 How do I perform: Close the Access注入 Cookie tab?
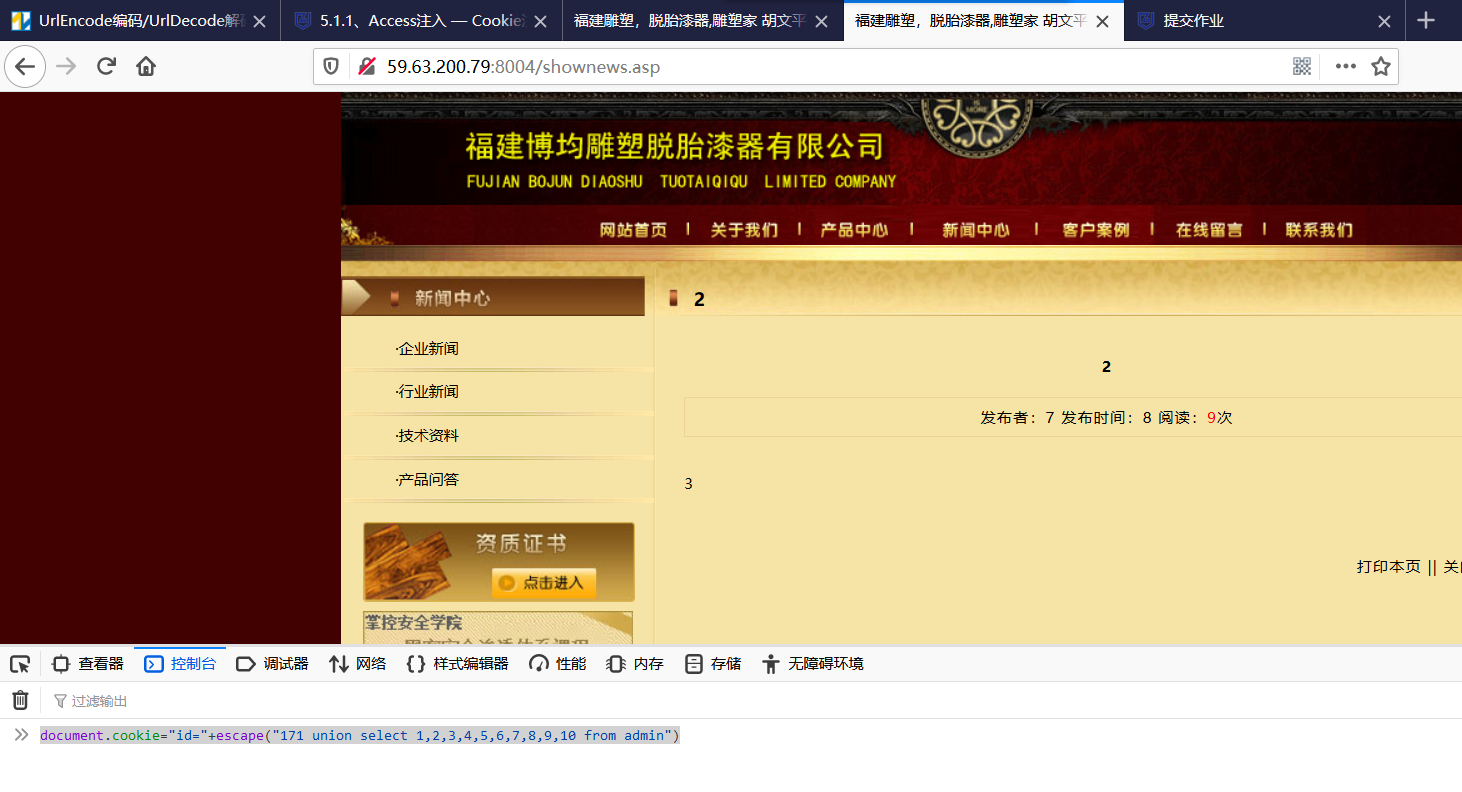(x=541, y=21)
